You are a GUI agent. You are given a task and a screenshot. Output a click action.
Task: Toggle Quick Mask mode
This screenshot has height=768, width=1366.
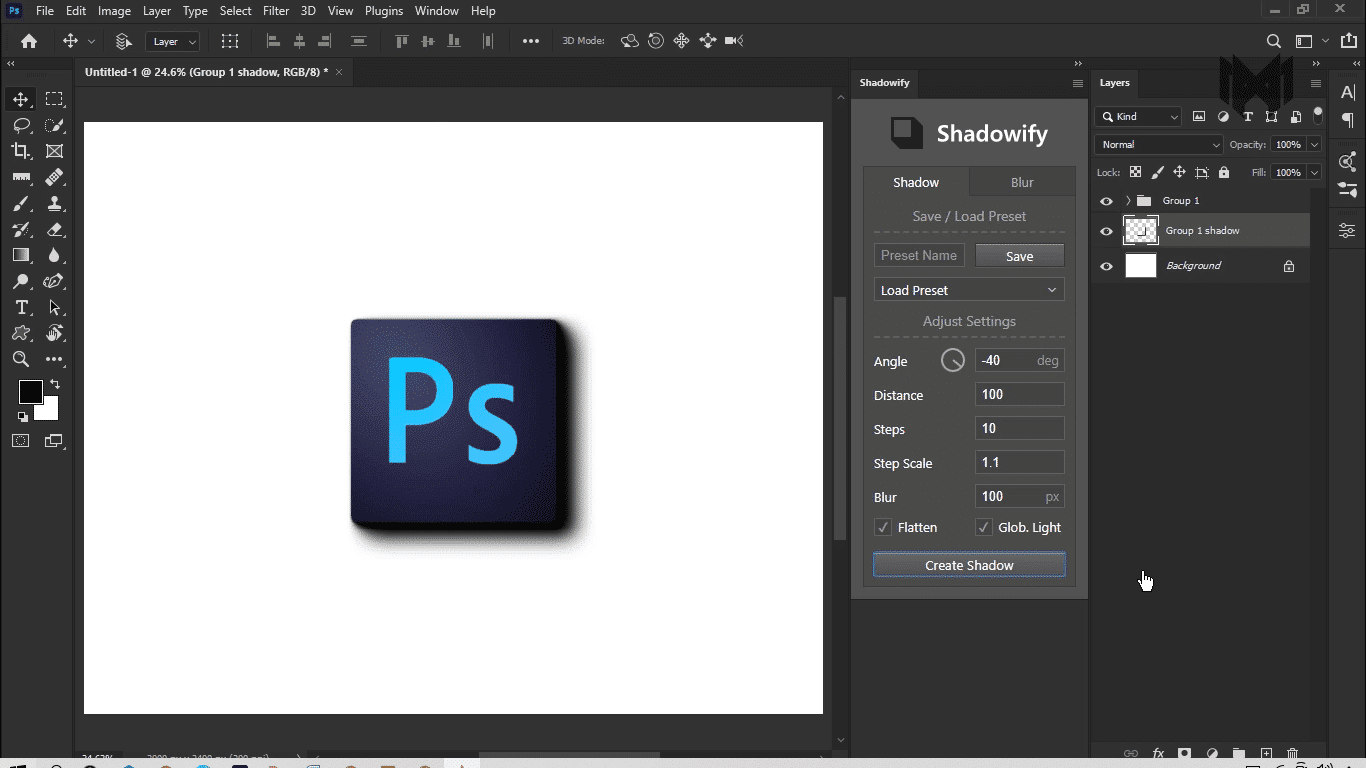coord(20,440)
